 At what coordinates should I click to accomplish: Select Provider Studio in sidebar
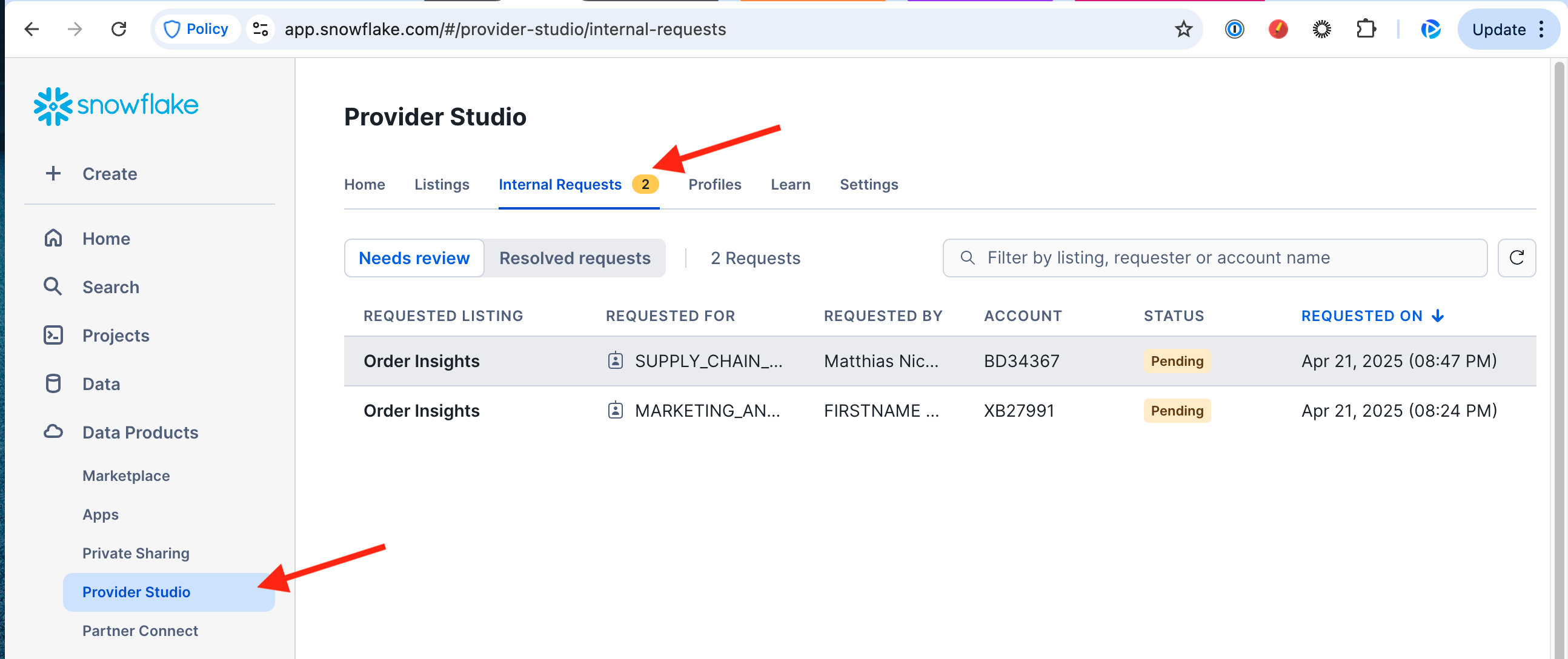click(168, 592)
